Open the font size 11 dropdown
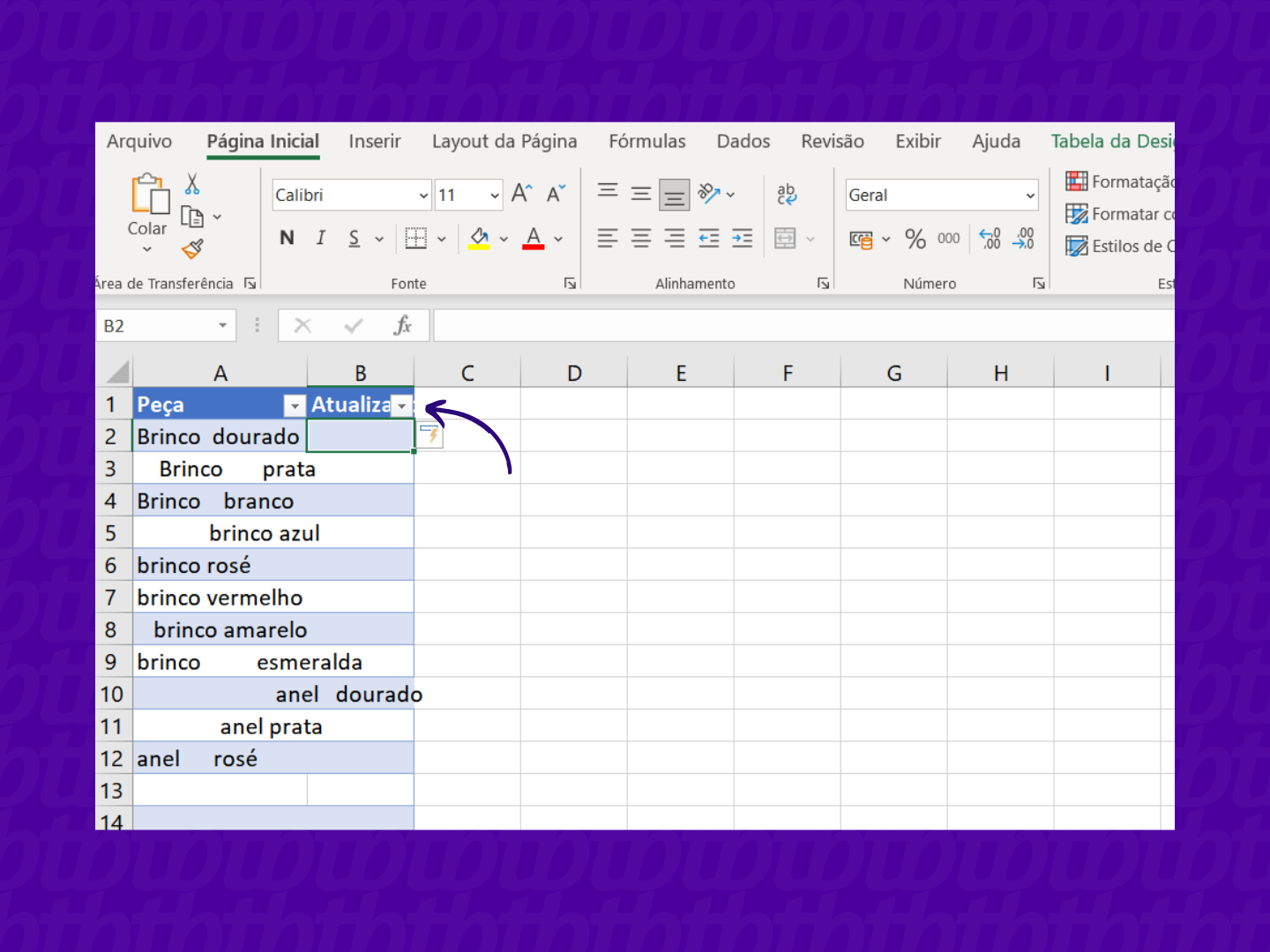The image size is (1270, 952). tap(495, 196)
